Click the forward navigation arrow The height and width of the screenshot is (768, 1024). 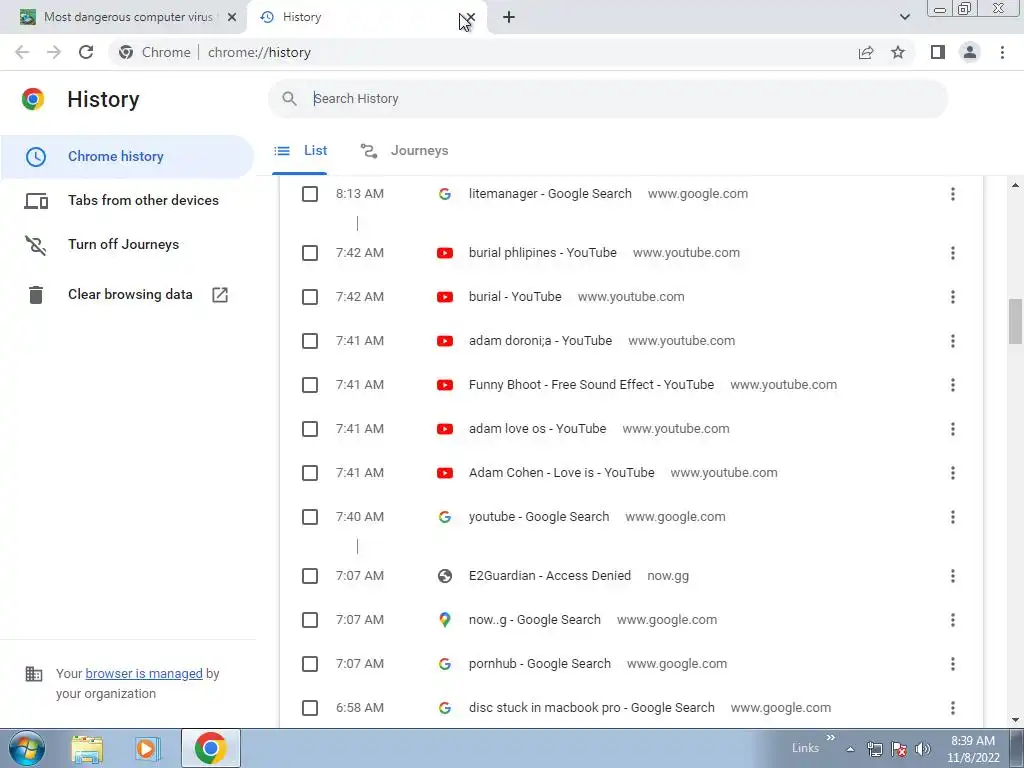[x=54, y=52]
